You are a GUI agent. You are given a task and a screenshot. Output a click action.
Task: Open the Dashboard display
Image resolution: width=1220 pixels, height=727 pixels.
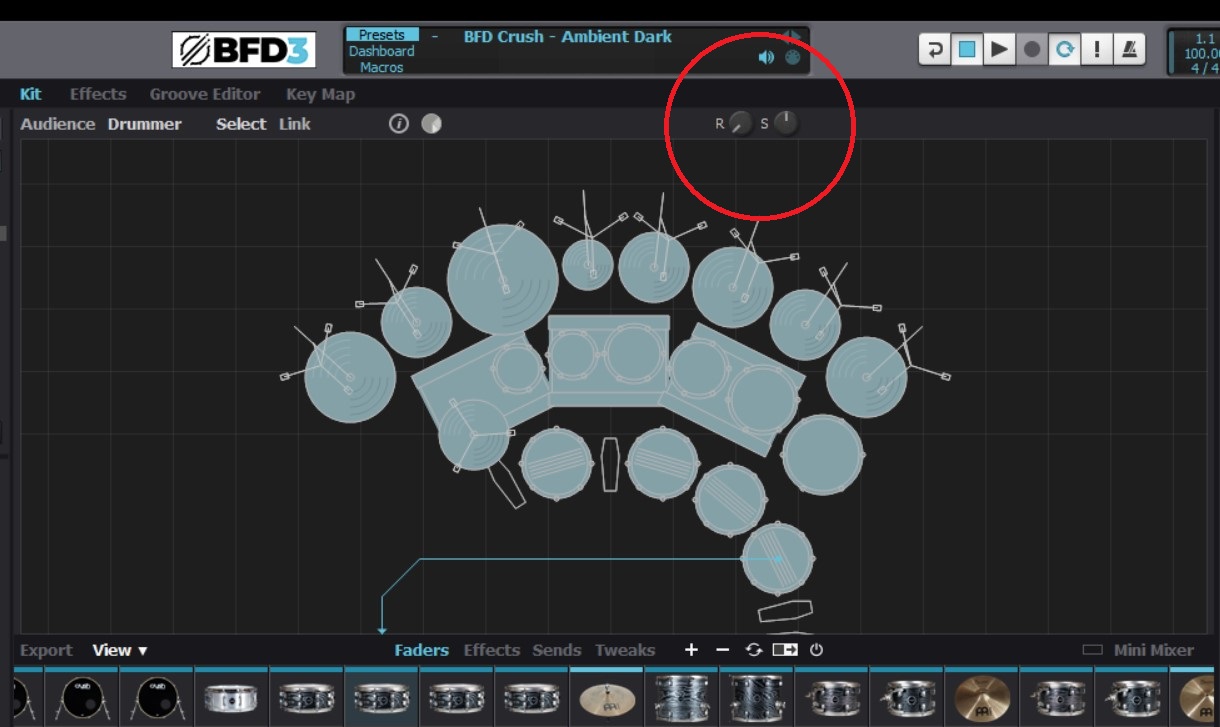[x=382, y=51]
